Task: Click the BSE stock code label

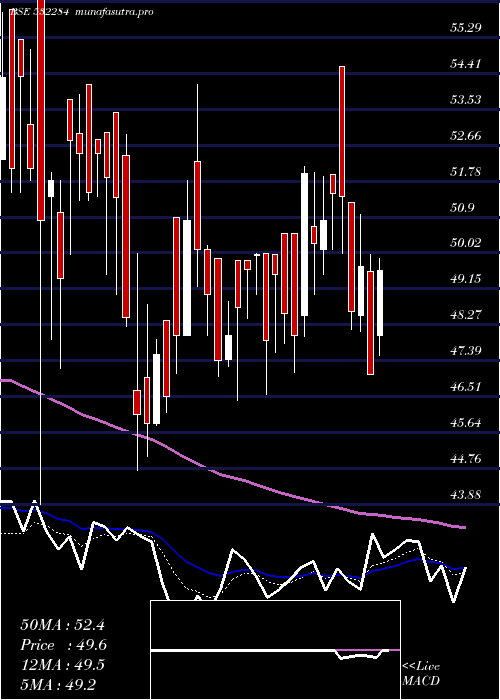Action: coord(39,12)
